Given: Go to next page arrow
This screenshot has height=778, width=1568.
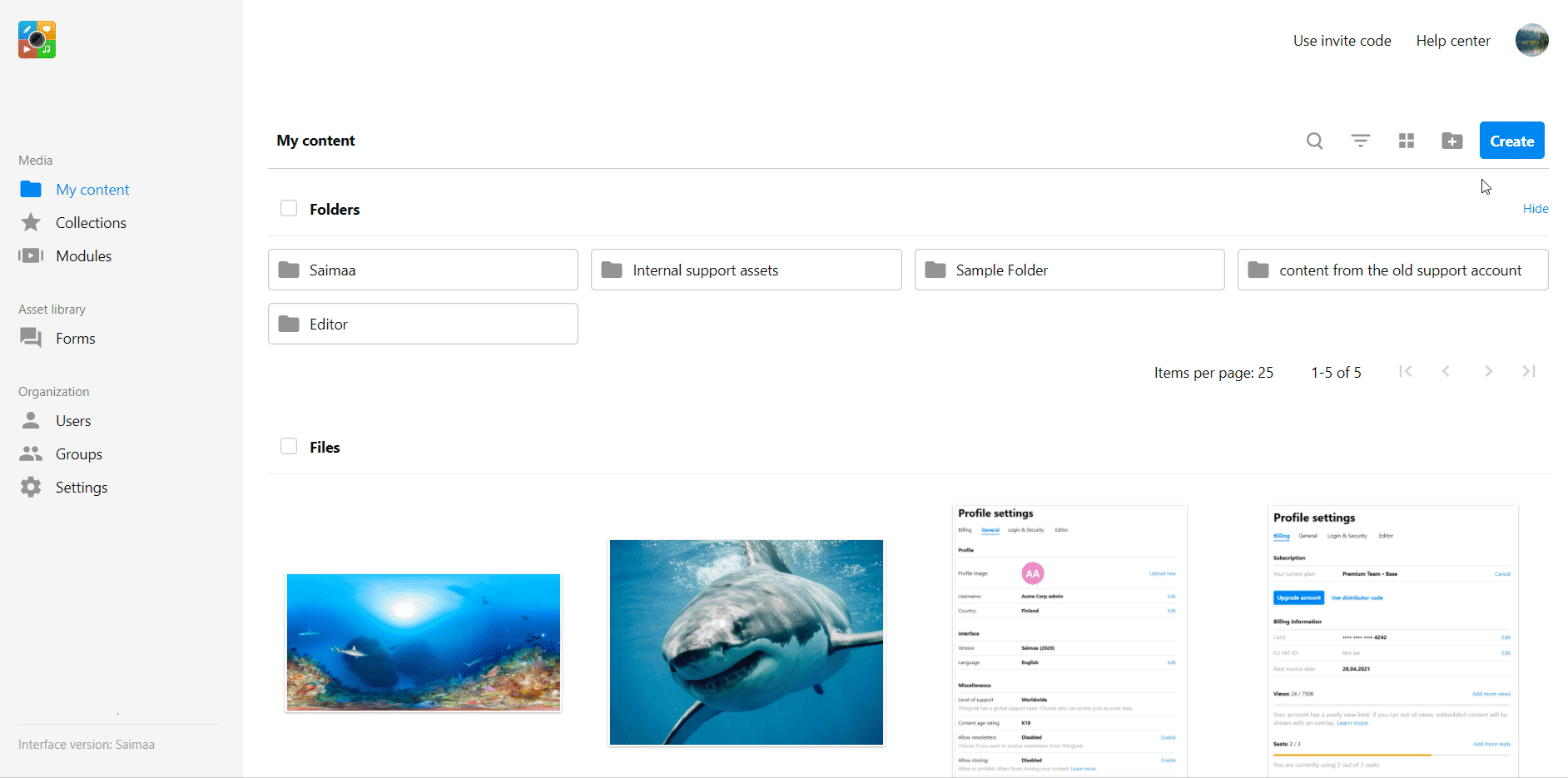Looking at the screenshot, I should pos(1488,371).
